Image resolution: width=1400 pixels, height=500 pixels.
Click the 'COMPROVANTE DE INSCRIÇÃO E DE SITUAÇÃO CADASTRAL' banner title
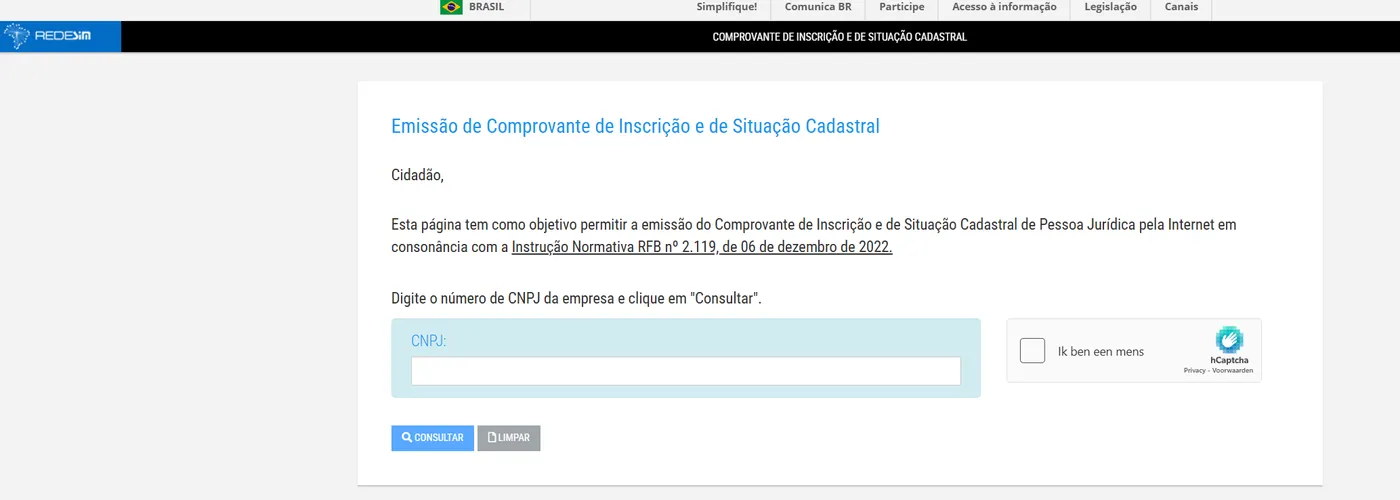pyautogui.click(x=840, y=37)
